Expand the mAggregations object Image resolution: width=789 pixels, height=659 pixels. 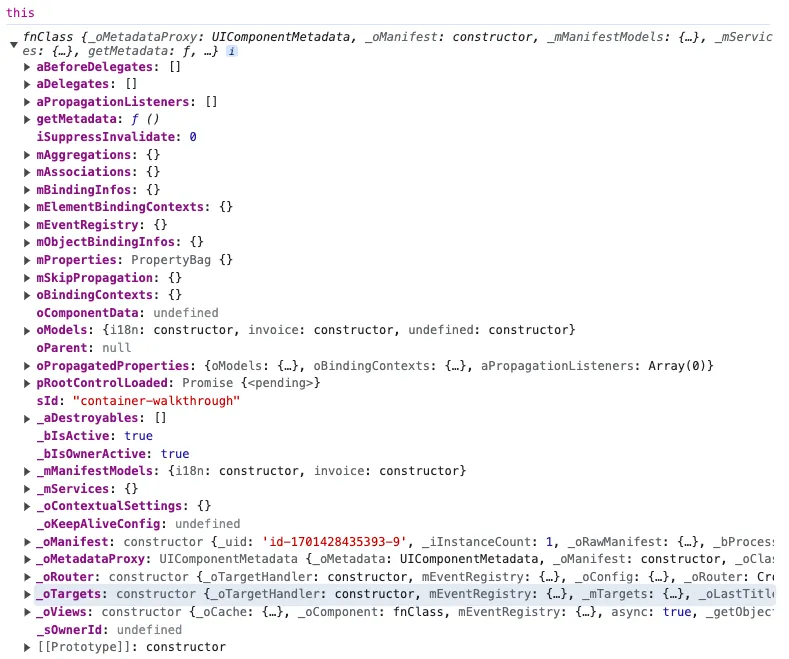click(27, 155)
